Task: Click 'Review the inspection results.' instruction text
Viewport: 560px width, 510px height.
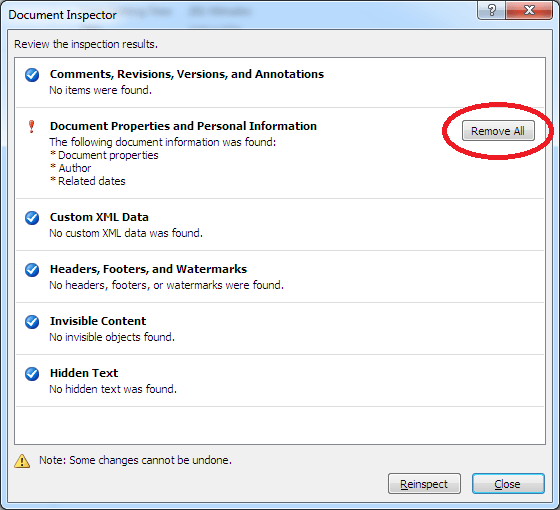Action: 86,44
